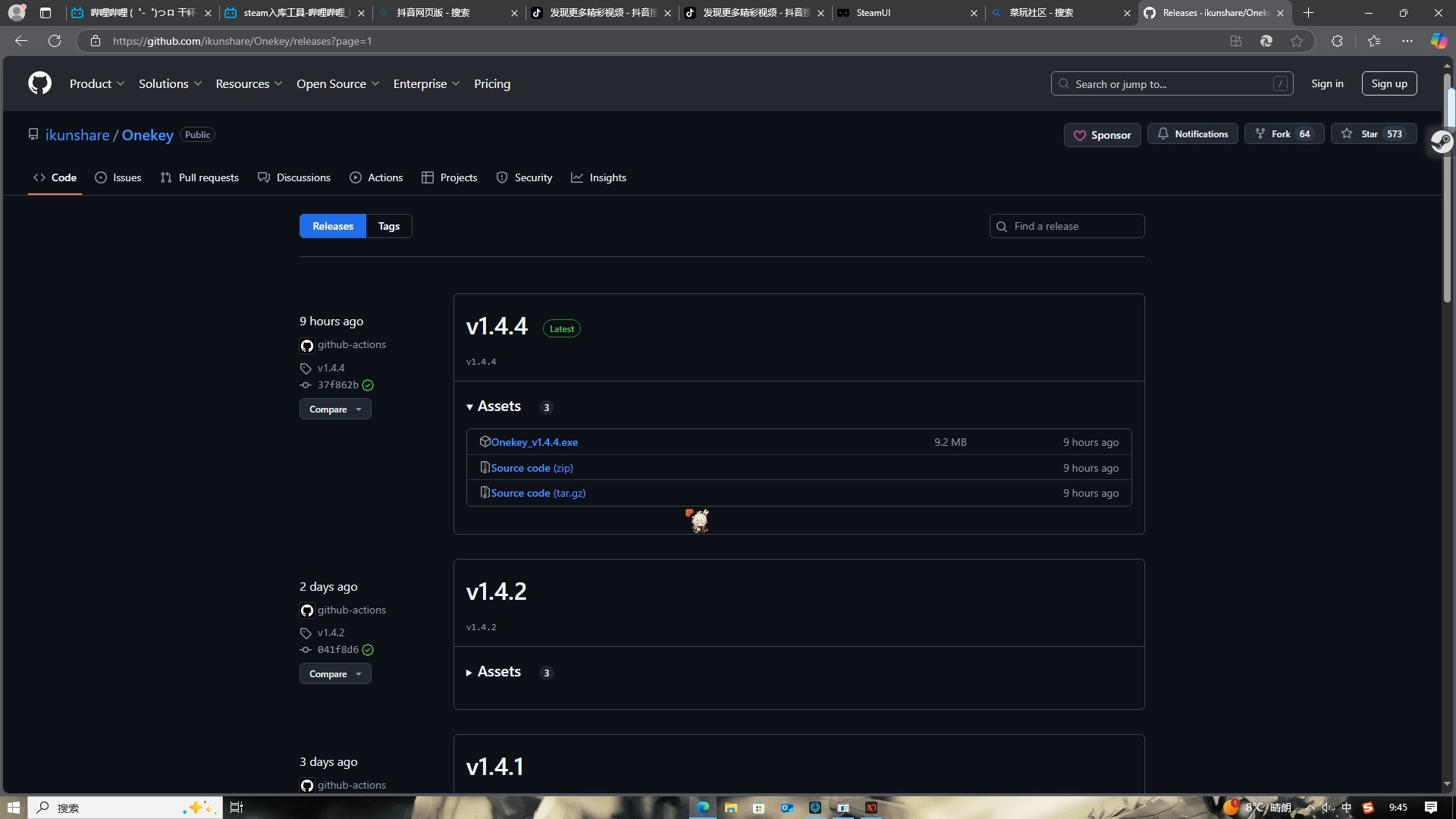This screenshot has width=1456, height=819.
Task: Reload the page with refresh icon
Action: tap(55, 41)
